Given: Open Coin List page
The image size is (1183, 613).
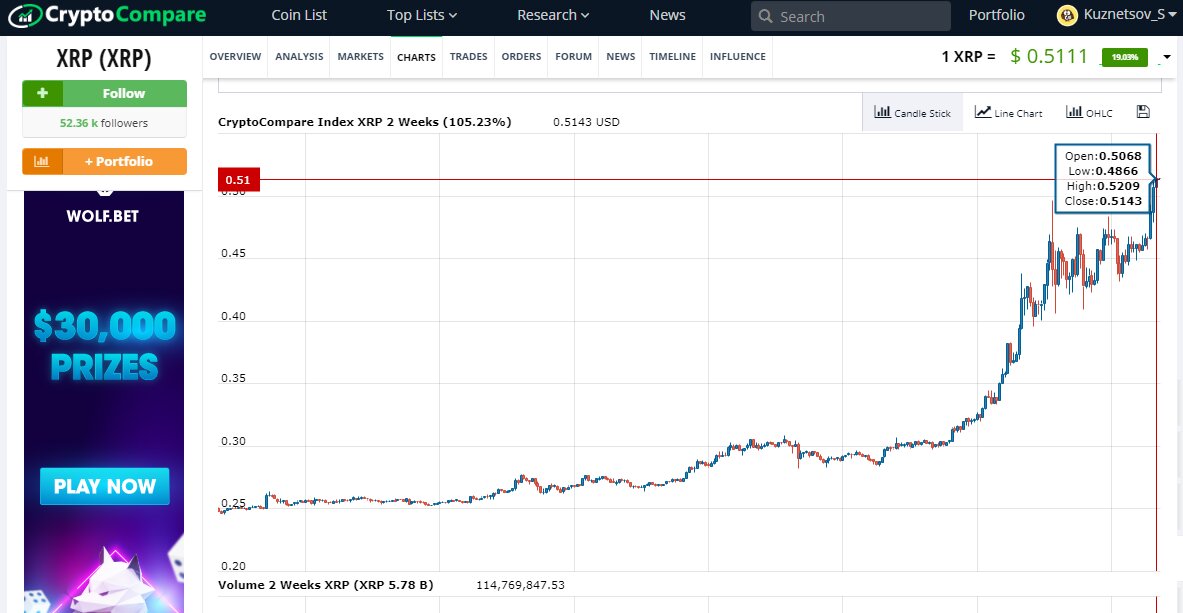Looking at the screenshot, I should [299, 15].
